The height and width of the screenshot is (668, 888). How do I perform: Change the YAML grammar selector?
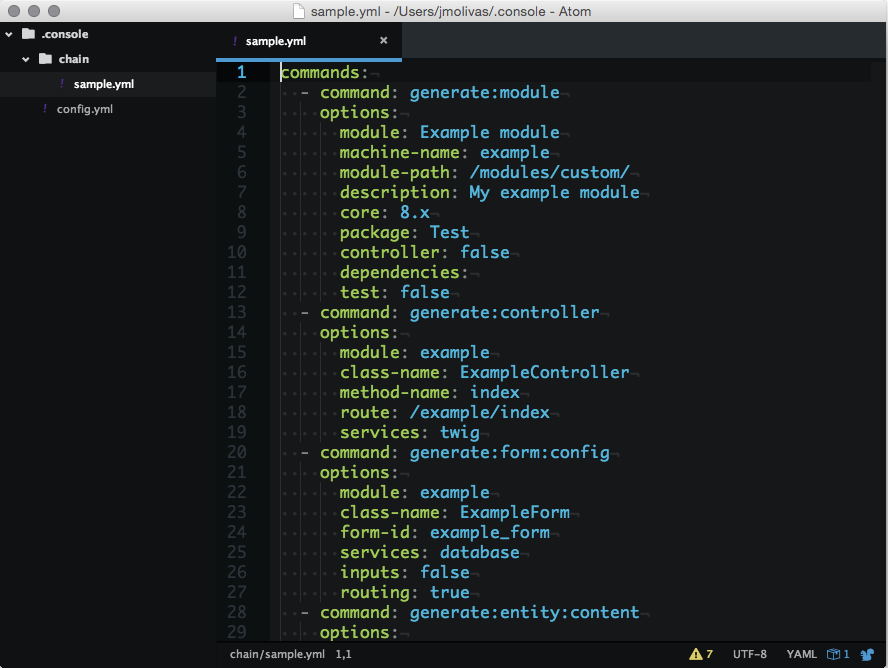point(801,654)
